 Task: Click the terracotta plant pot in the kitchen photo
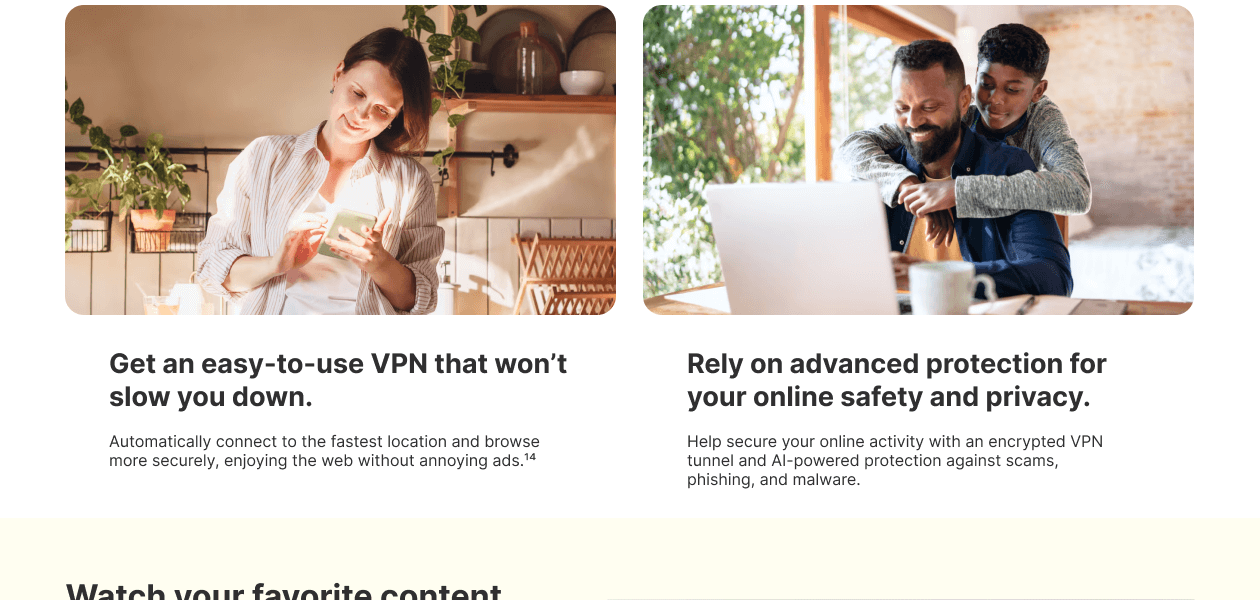(152, 228)
